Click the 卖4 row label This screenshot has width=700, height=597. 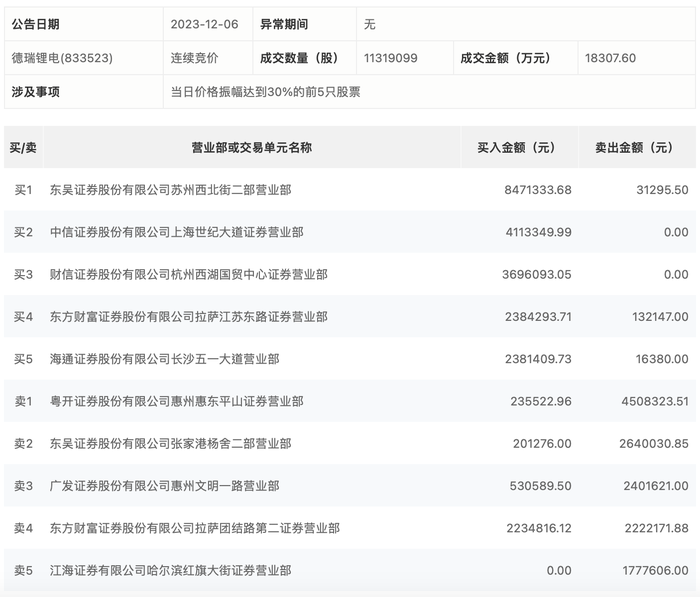pos(23,528)
